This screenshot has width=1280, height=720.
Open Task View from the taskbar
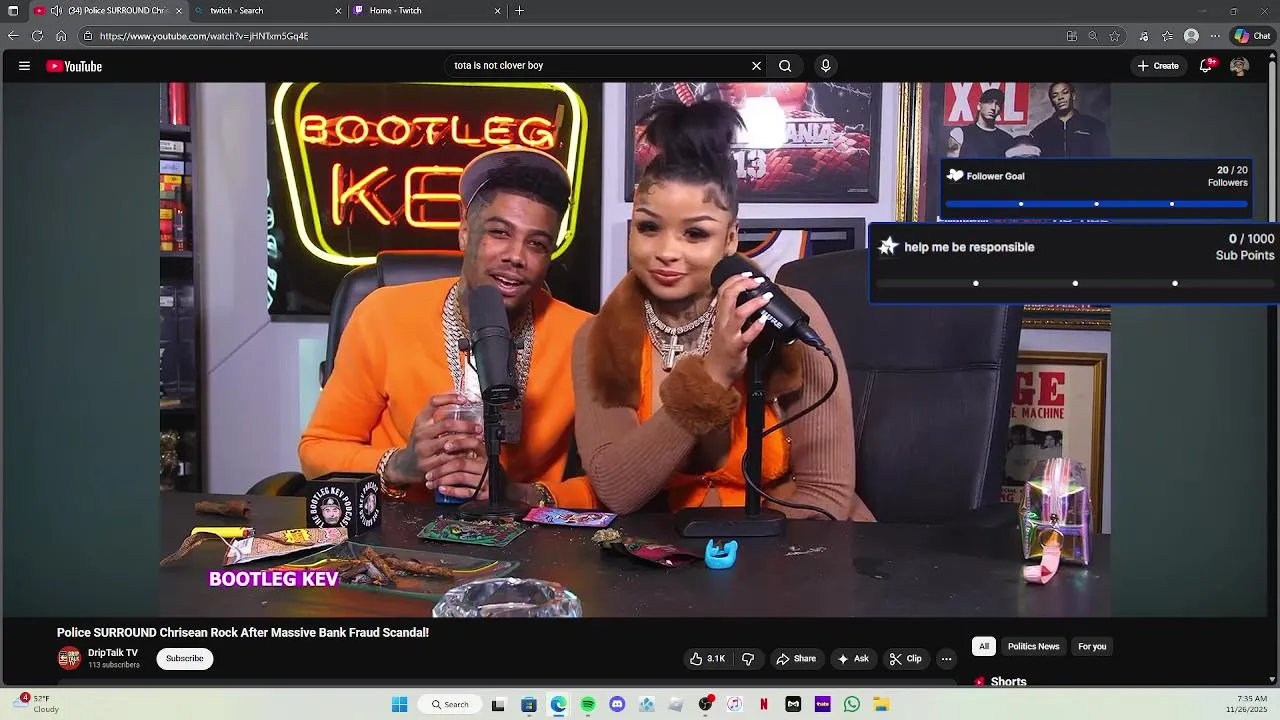498,705
